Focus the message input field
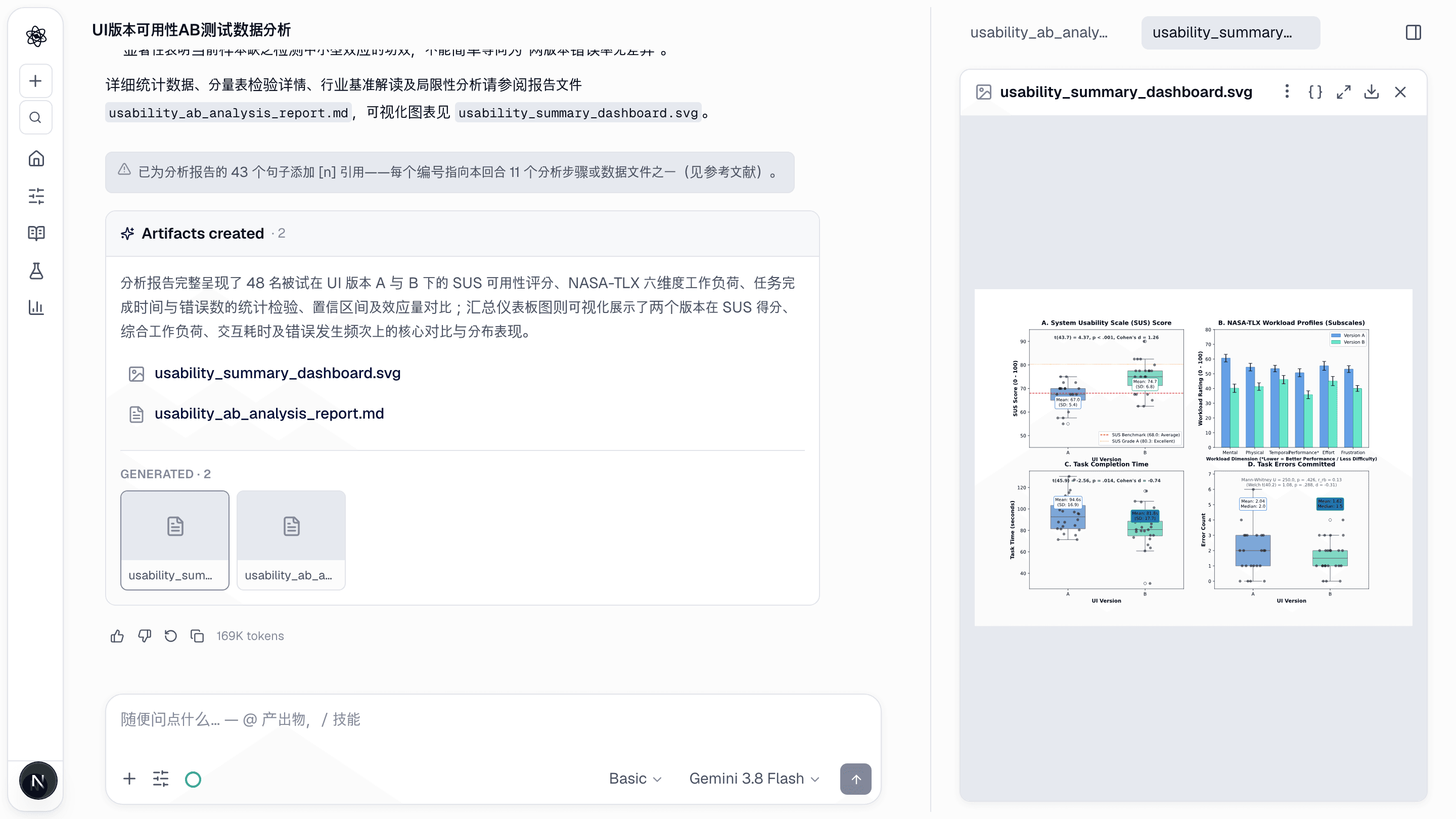The width and height of the screenshot is (1456, 819). pyautogui.click(x=493, y=719)
